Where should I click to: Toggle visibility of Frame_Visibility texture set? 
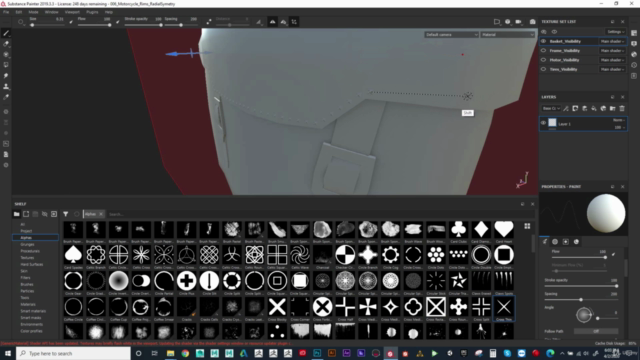tap(543, 51)
